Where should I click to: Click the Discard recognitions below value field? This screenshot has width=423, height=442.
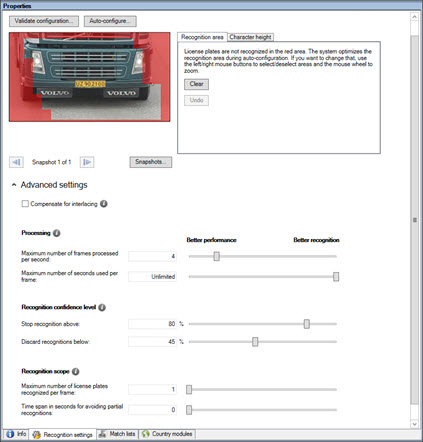(x=153, y=342)
